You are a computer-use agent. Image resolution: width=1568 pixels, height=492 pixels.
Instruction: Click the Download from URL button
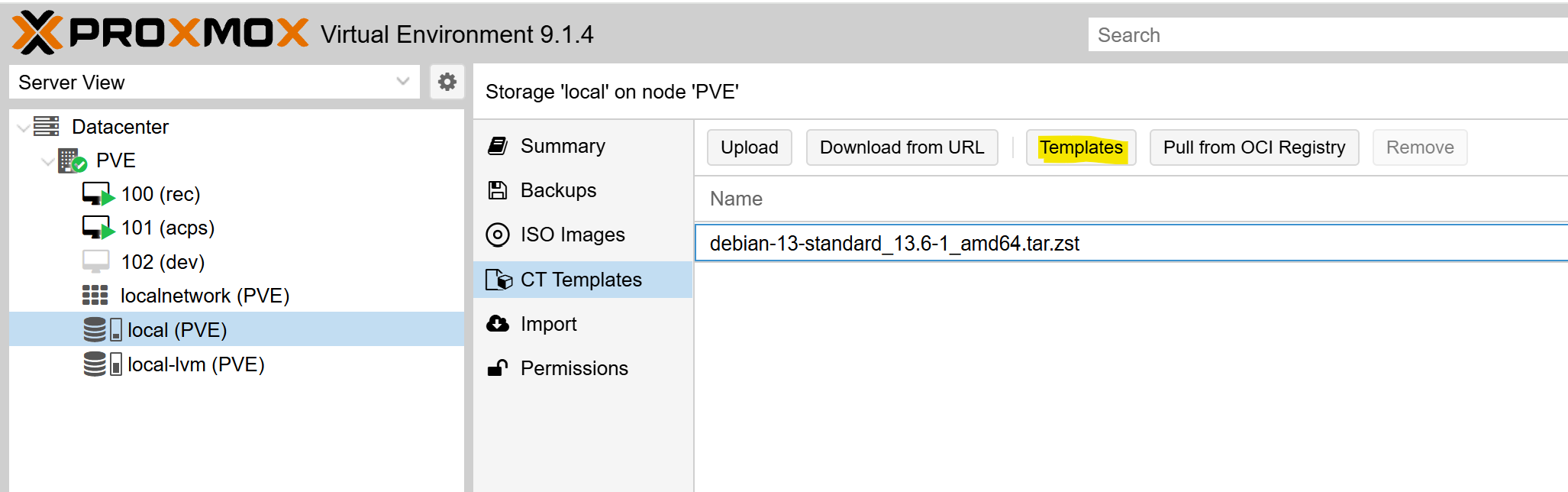pos(902,147)
